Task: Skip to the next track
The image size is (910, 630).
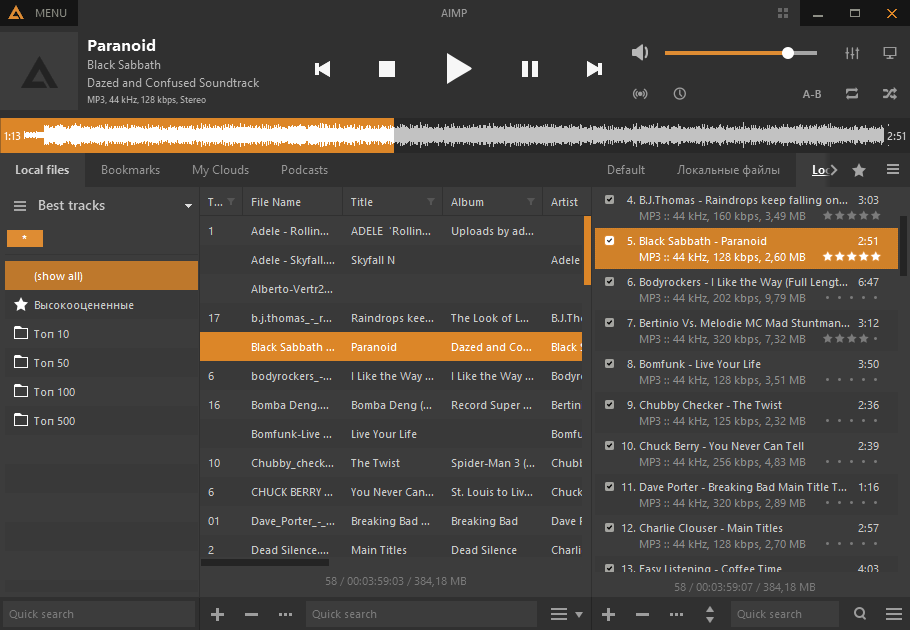Action: (x=594, y=69)
